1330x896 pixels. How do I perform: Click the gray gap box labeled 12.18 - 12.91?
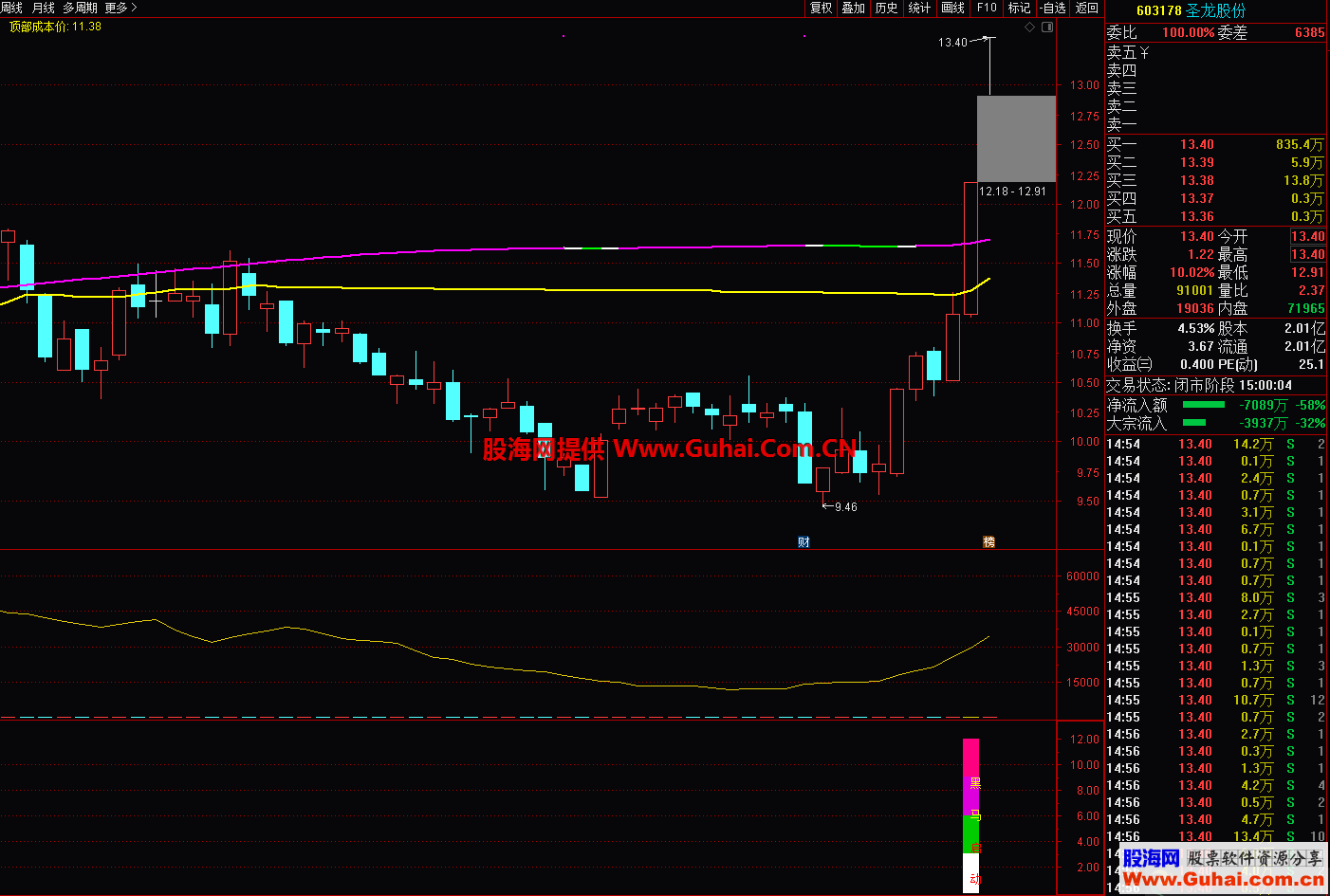(1016, 138)
